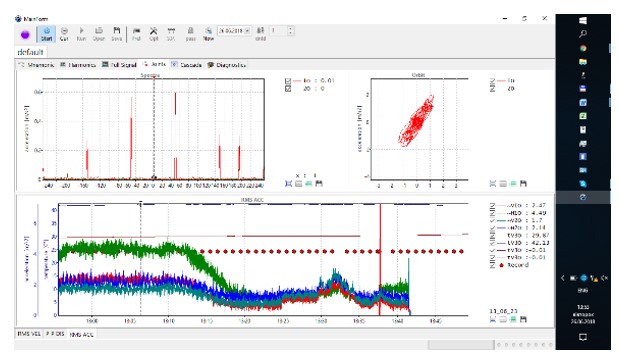The width and height of the screenshot is (620, 361).
Task: Toggle the Record legend checkbox
Action: [x=492, y=265]
